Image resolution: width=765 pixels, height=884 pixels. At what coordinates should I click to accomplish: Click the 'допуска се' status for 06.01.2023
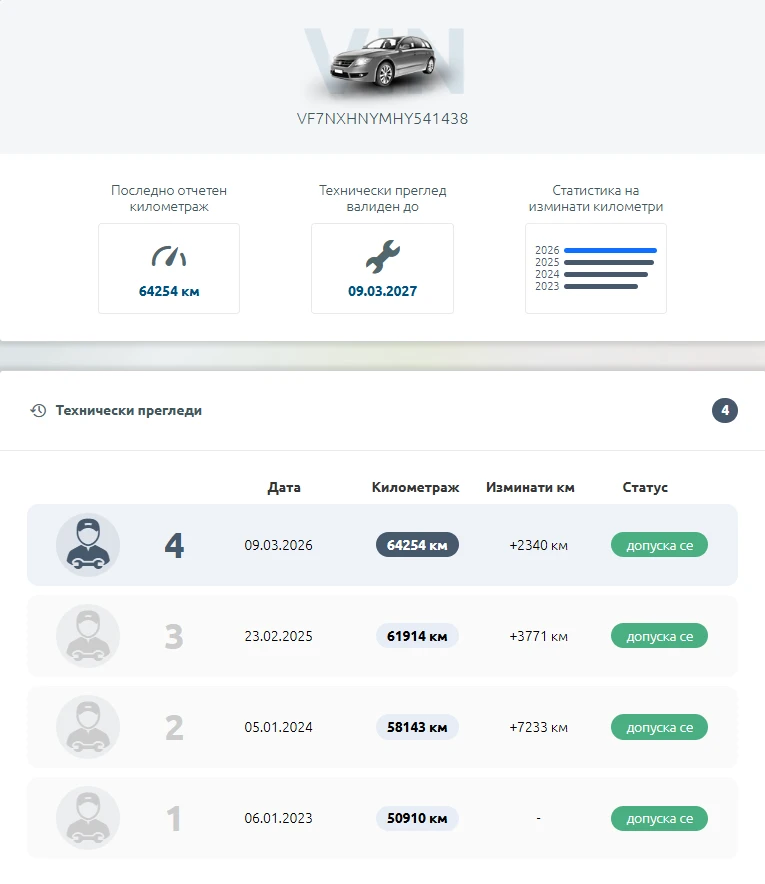(660, 818)
